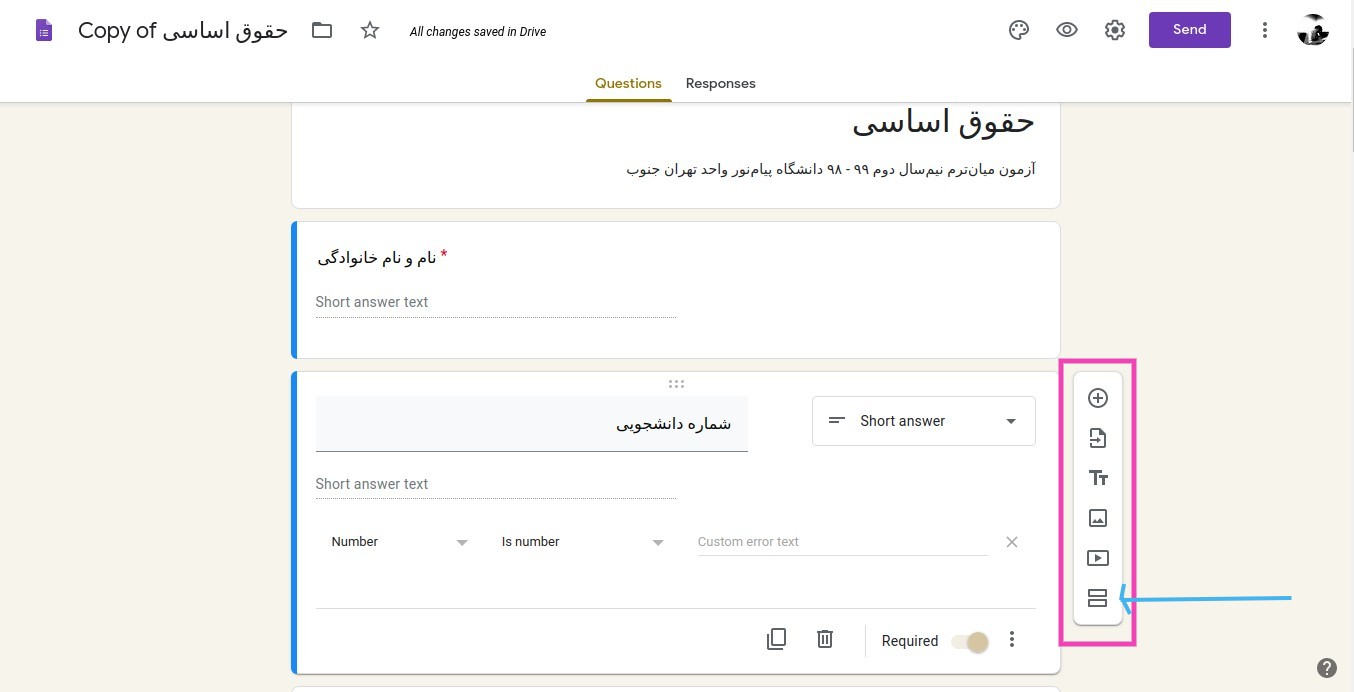1354x692 pixels.
Task: Move form to folder icon
Action: click(x=322, y=30)
